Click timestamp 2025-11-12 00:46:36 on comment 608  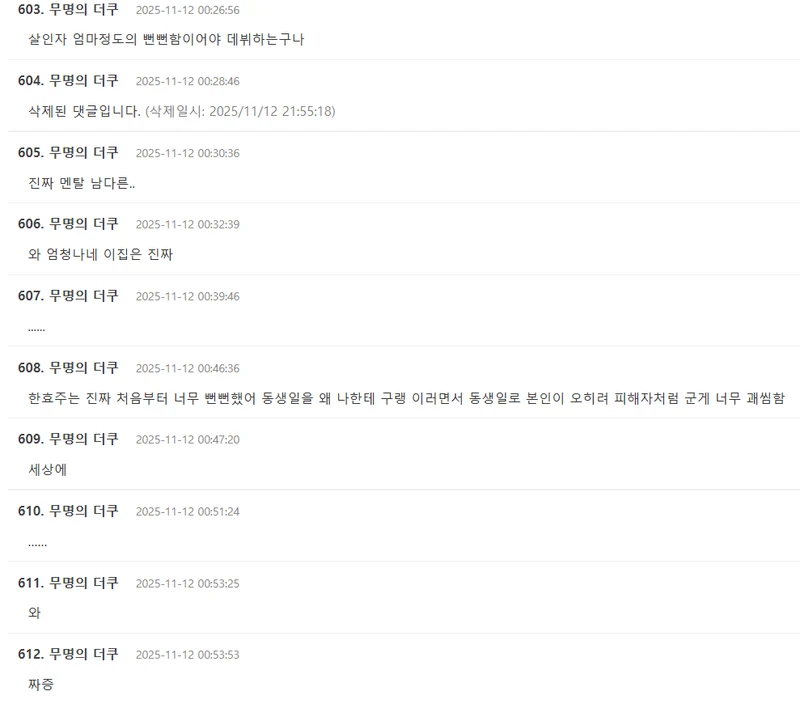pos(187,368)
